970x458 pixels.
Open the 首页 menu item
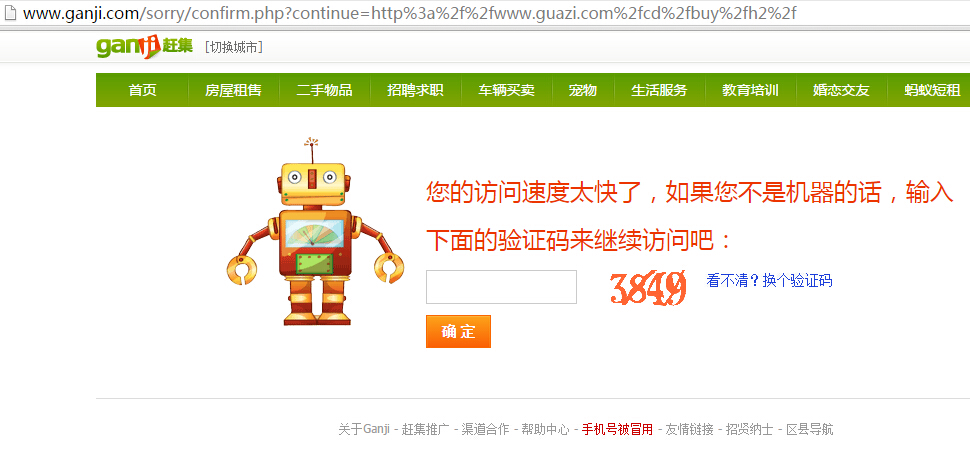click(142, 90)
